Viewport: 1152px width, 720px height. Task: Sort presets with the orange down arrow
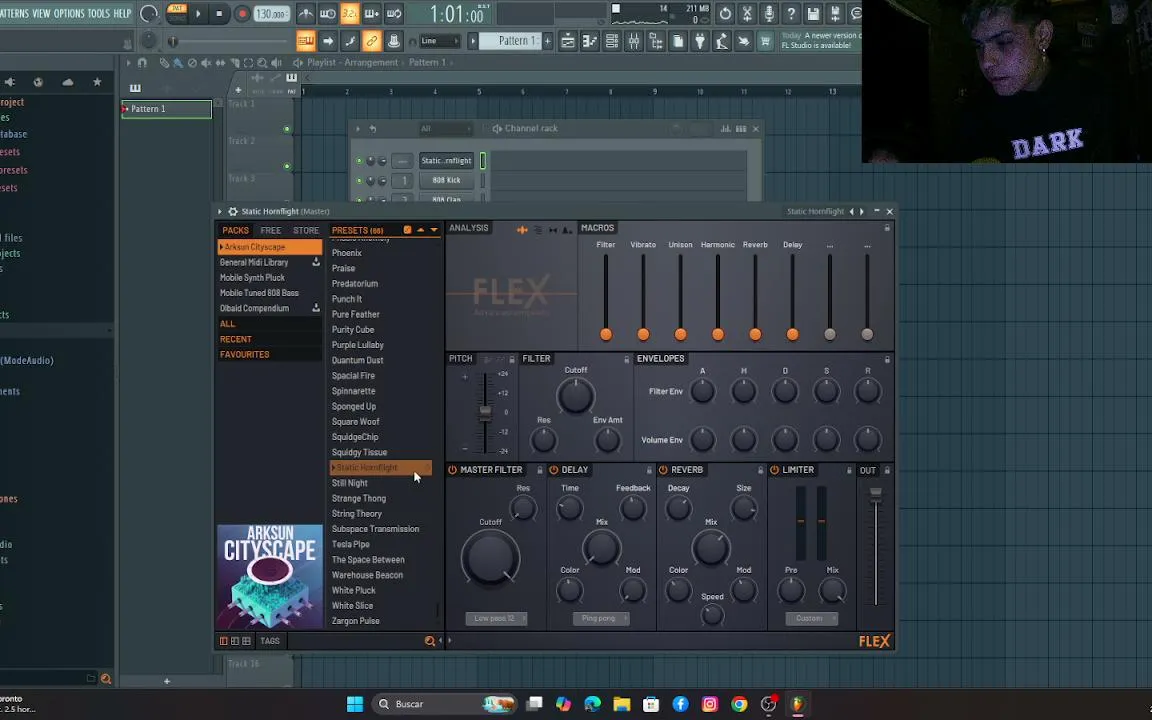click(434, 230)
